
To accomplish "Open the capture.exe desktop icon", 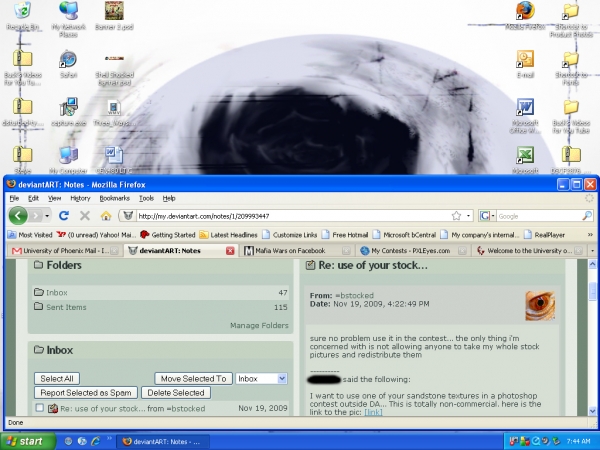I will coord(68,112).
